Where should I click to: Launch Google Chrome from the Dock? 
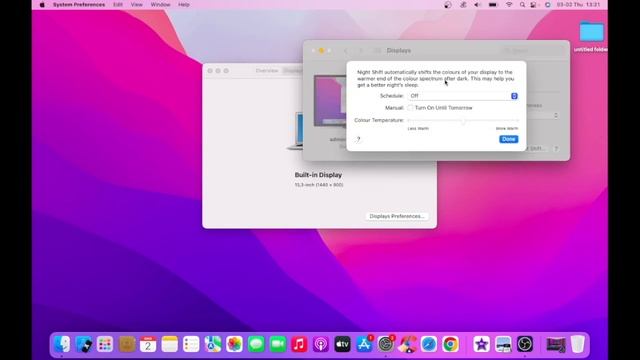click(450, 344)
